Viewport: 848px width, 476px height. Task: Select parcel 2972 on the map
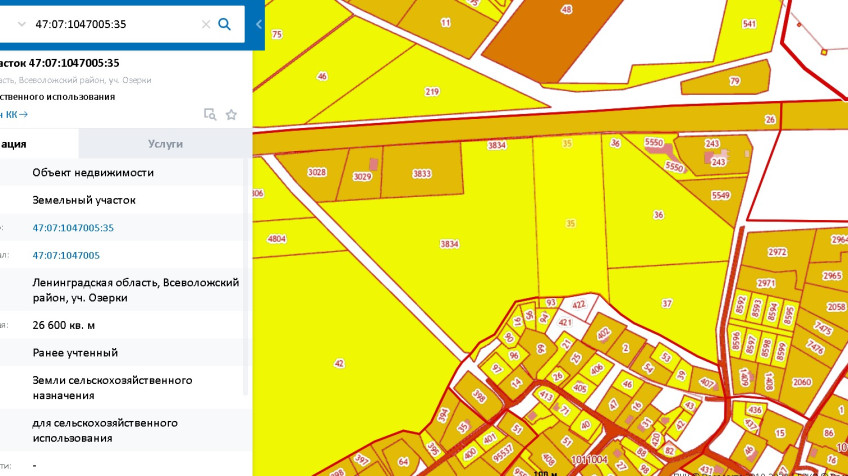coord(777,252)
